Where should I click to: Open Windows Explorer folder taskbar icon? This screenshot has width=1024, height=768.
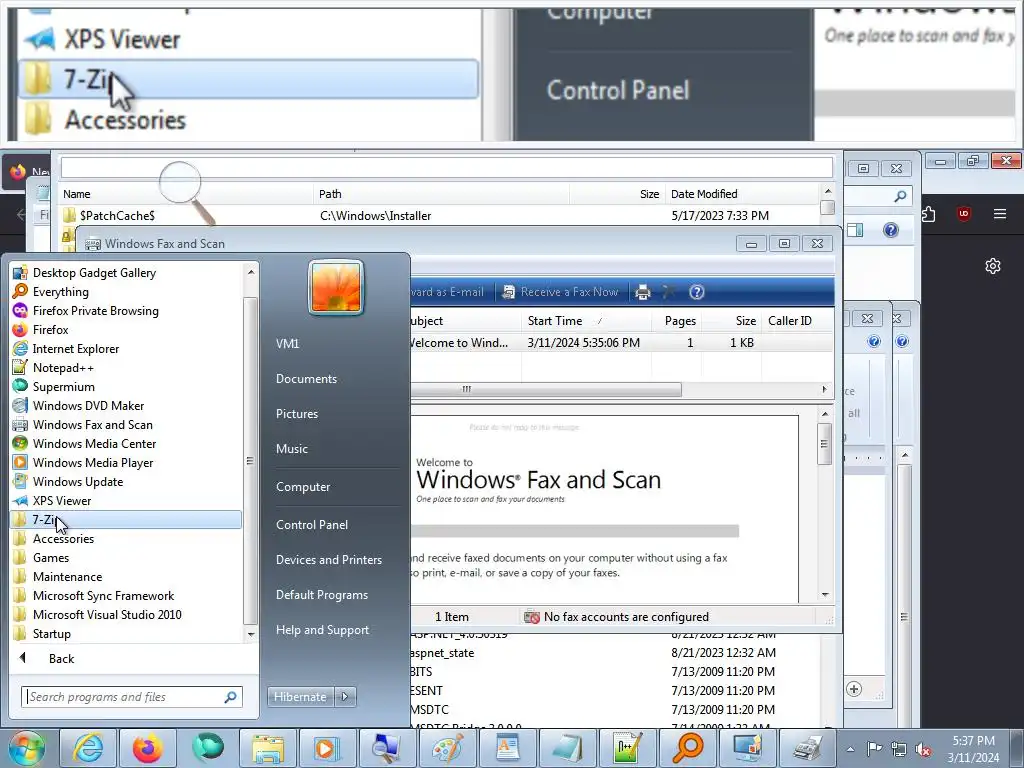[268, 748]
